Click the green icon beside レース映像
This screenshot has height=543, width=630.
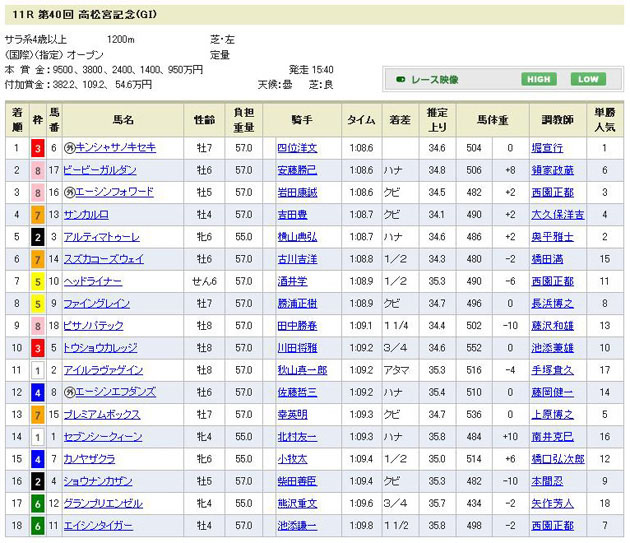(x=401, y=79)
